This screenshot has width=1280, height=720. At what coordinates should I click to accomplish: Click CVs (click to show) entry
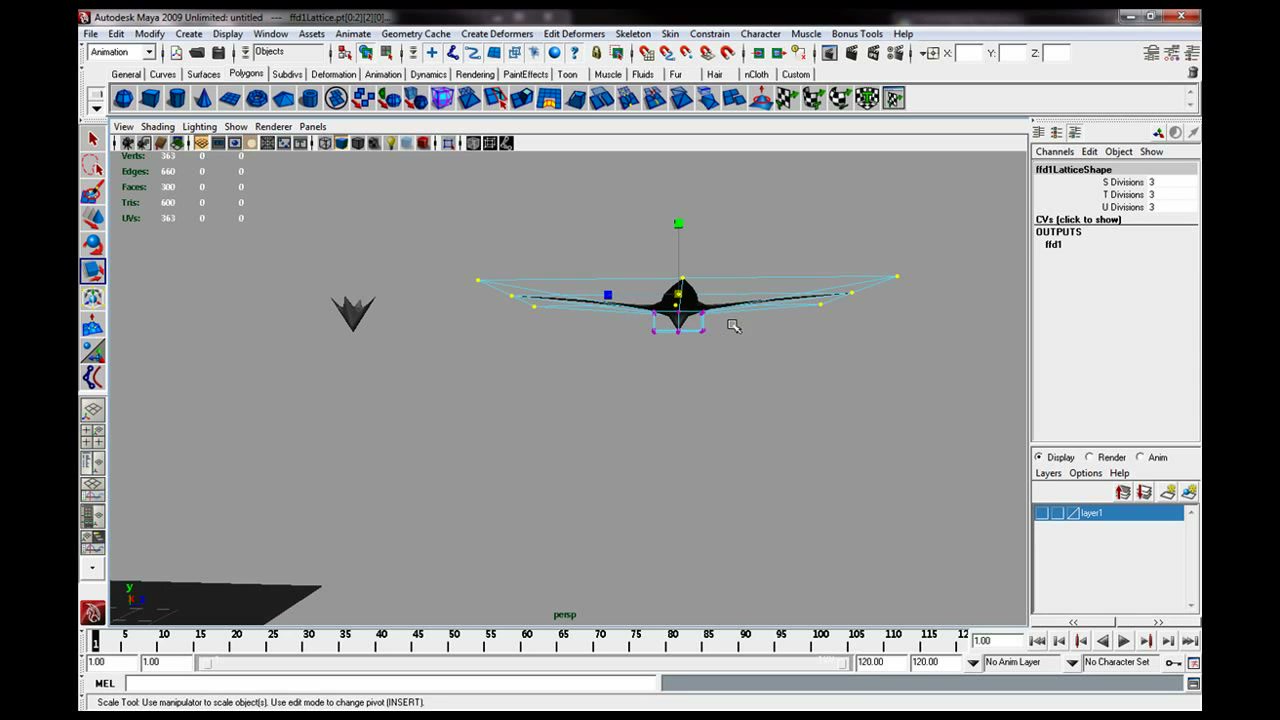1078,219
